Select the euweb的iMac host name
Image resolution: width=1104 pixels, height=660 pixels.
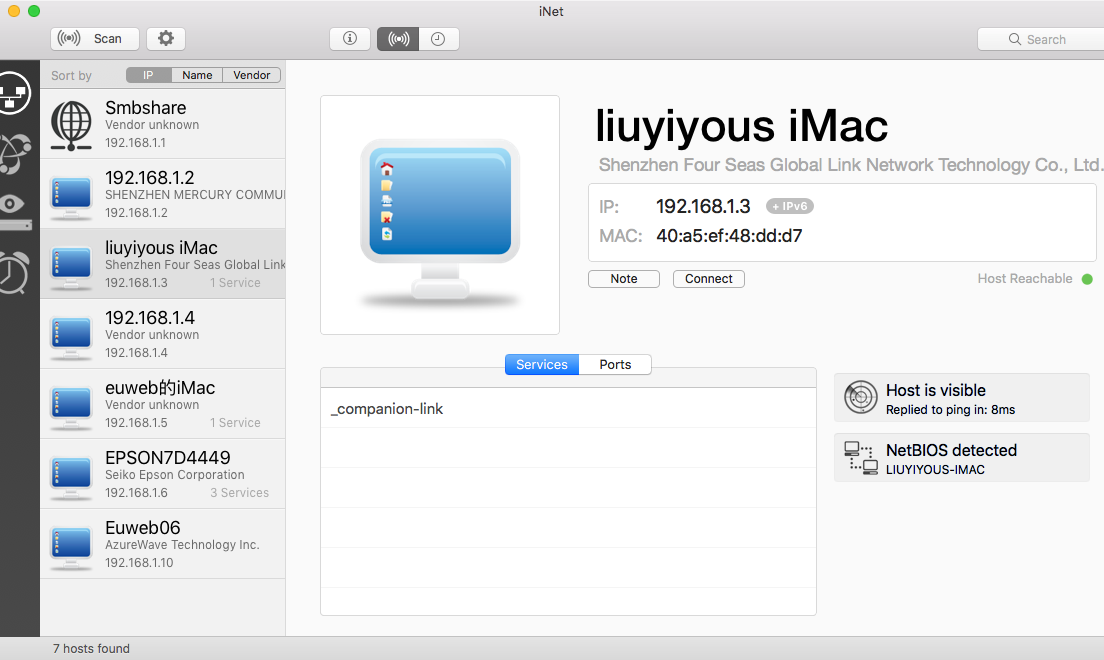[160, 388]
